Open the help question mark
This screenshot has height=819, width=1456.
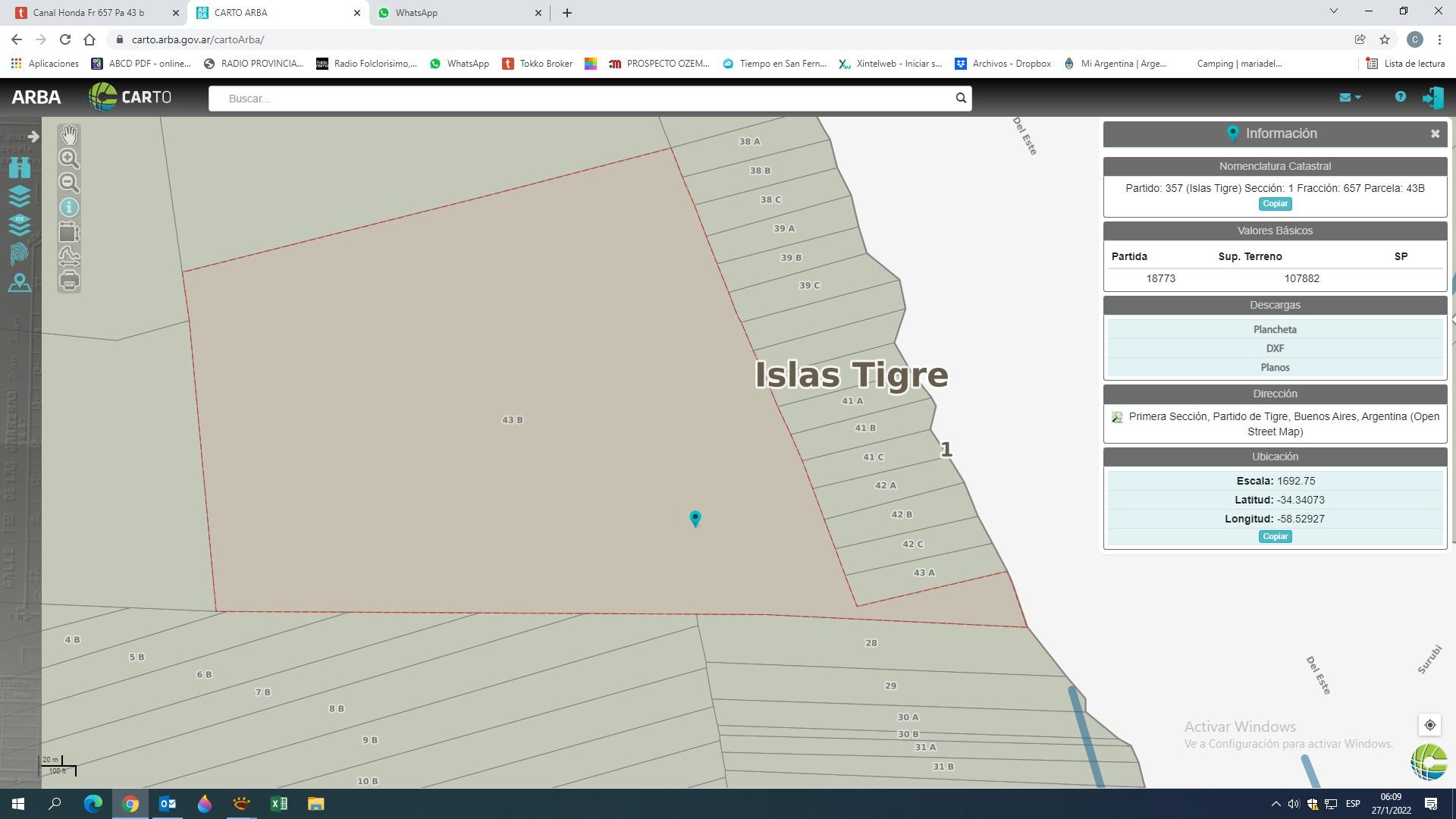pos(1400,97)
